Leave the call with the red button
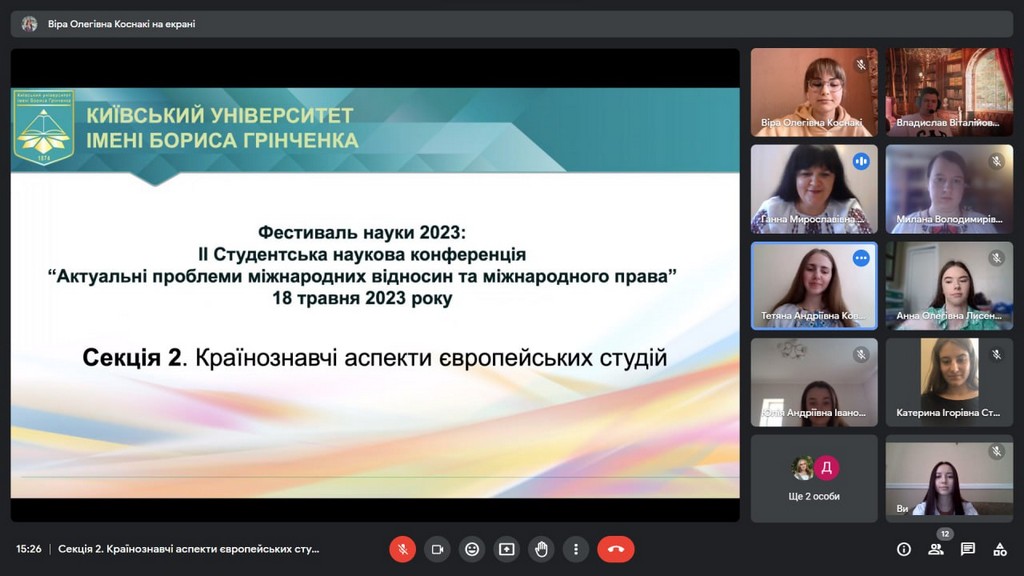Screen dimensions: 1024x576 coord(616,549)
